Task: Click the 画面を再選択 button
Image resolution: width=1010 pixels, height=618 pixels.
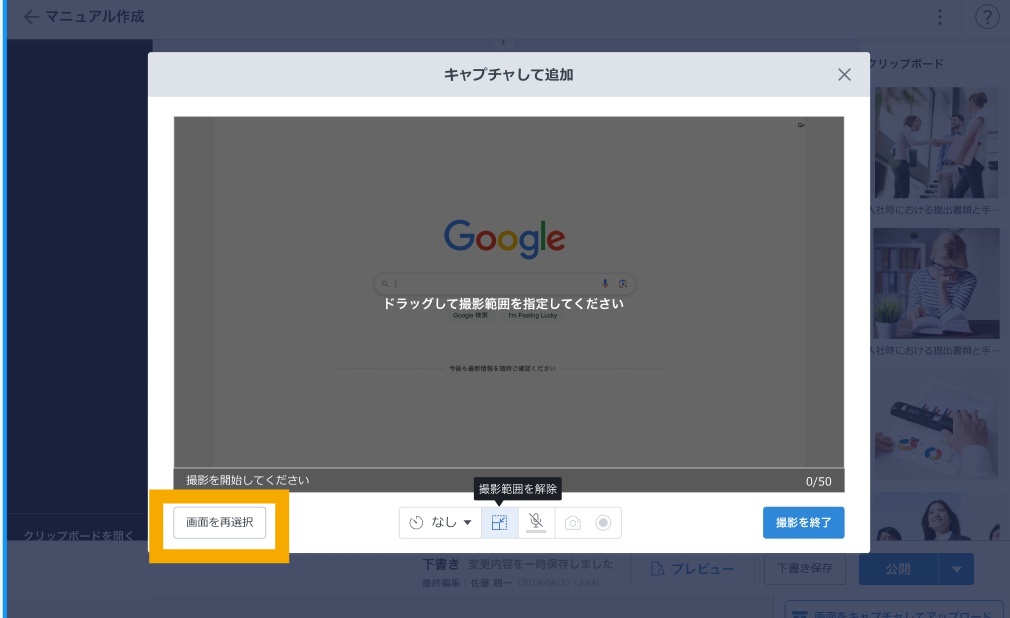Action: 220,523
